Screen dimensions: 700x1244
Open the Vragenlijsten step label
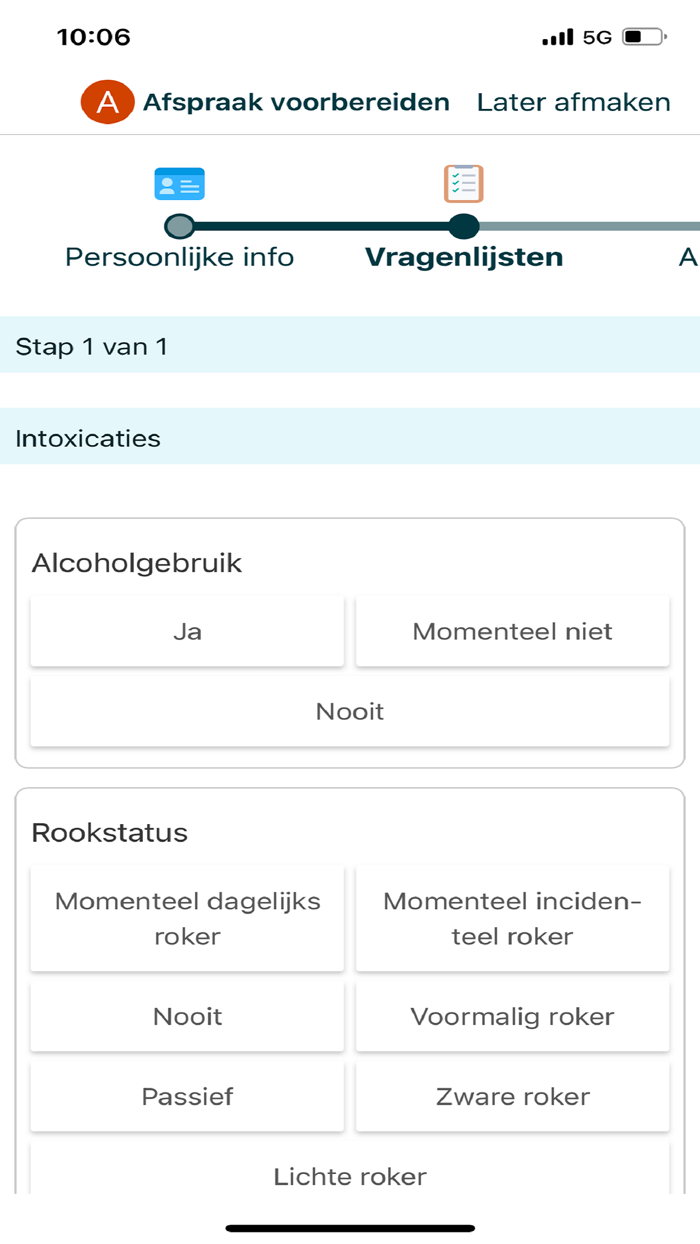pyautogui.click(x=463, y=256)
